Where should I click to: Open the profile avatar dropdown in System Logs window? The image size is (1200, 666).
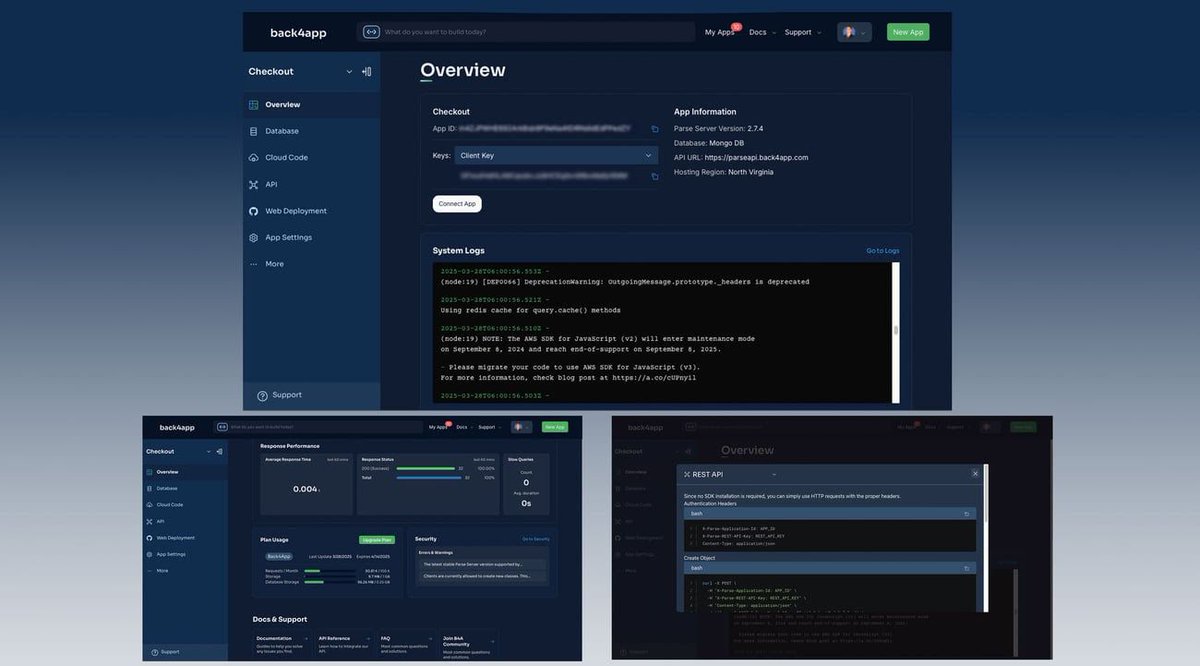click(854, 32)
